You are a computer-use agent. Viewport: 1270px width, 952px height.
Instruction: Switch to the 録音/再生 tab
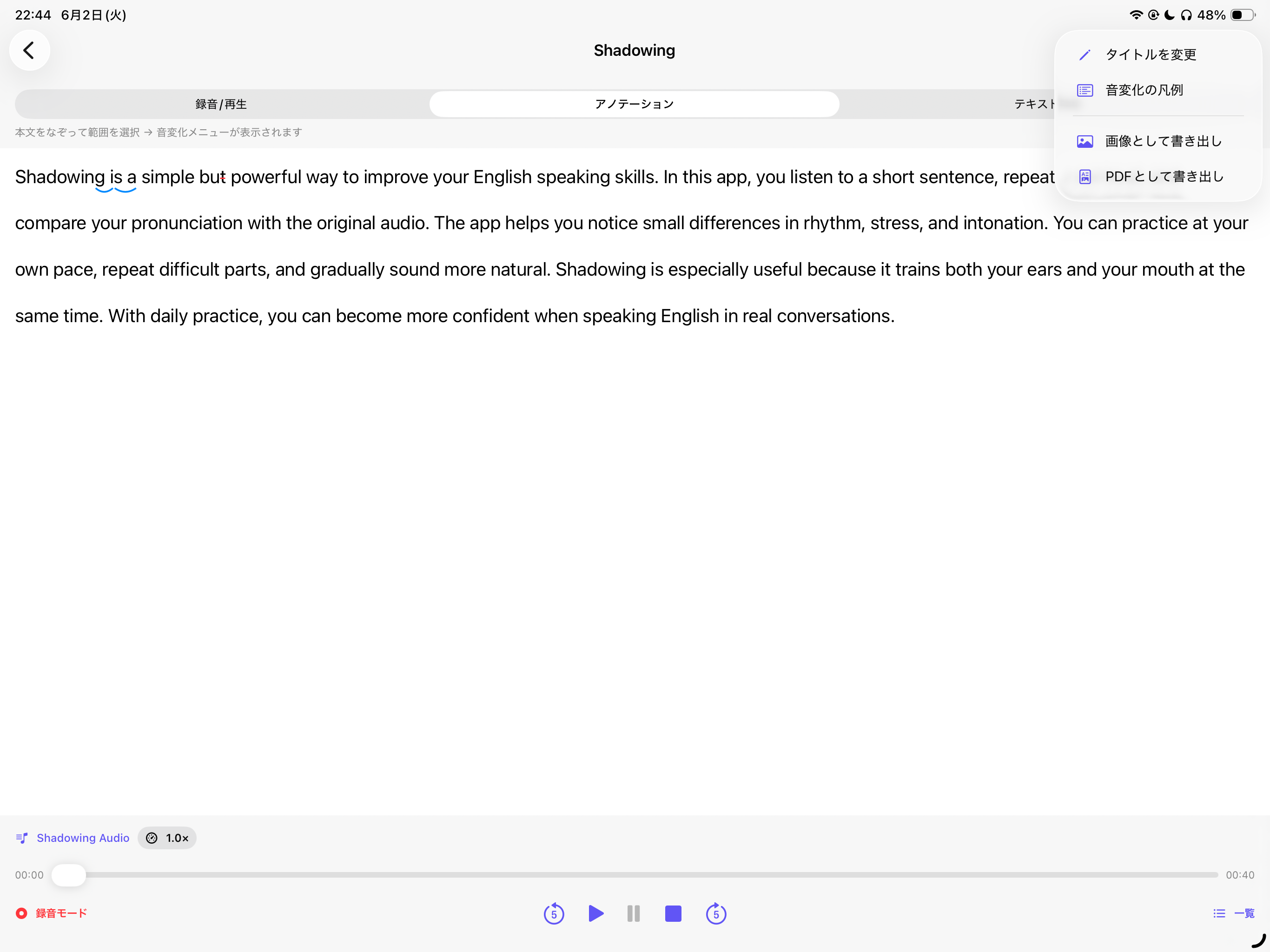tap(222, 104)
